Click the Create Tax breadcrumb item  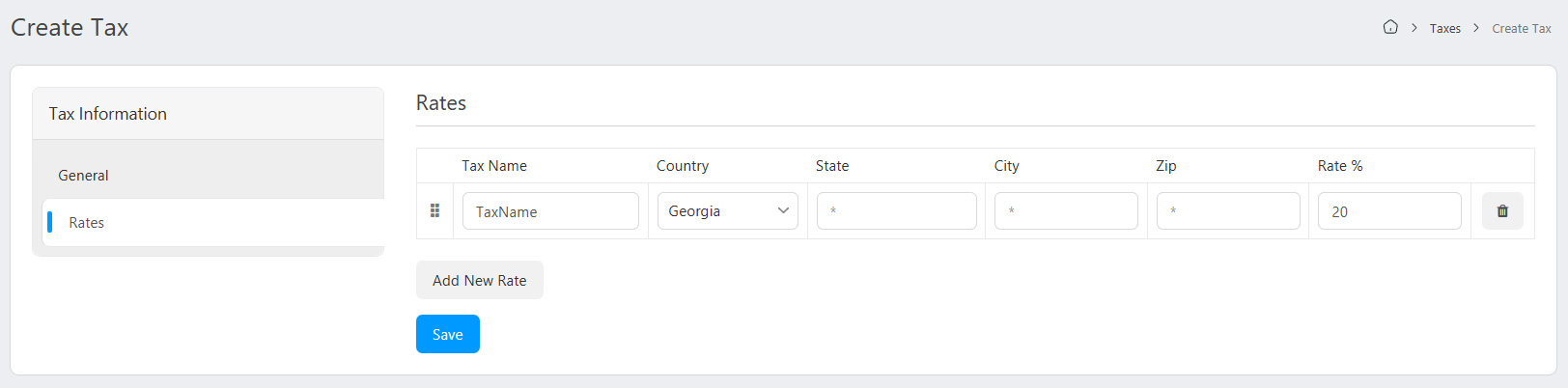[1521, 29]
